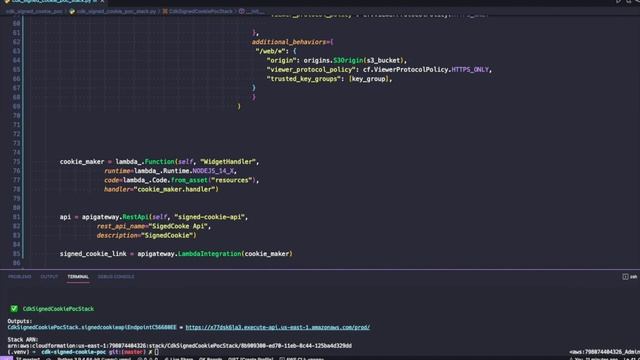Click the AWS profile indicator at terminal right
The image size is (640, 360).
point(604,352)
